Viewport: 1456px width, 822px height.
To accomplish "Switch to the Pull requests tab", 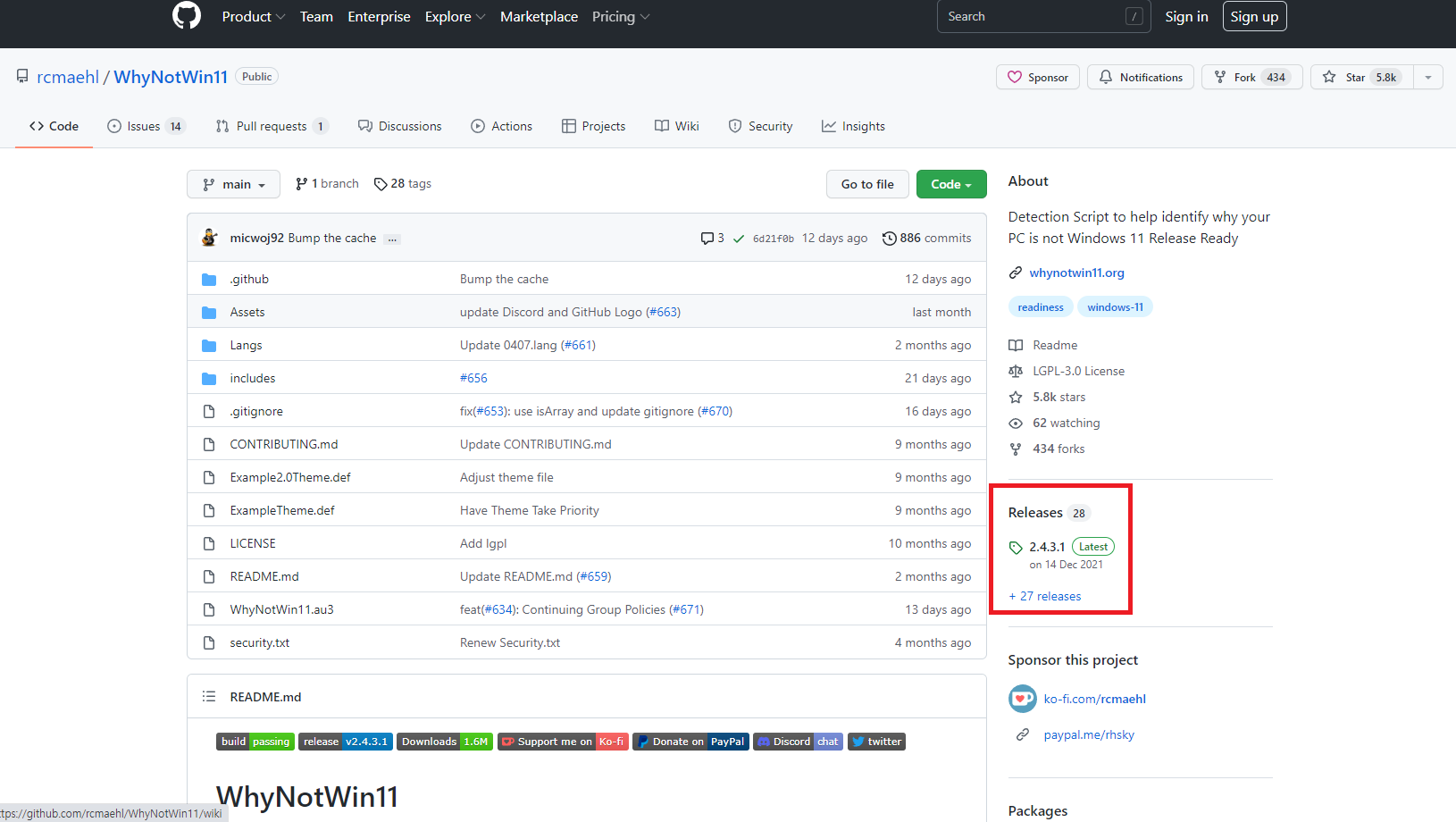I will 272,126.
